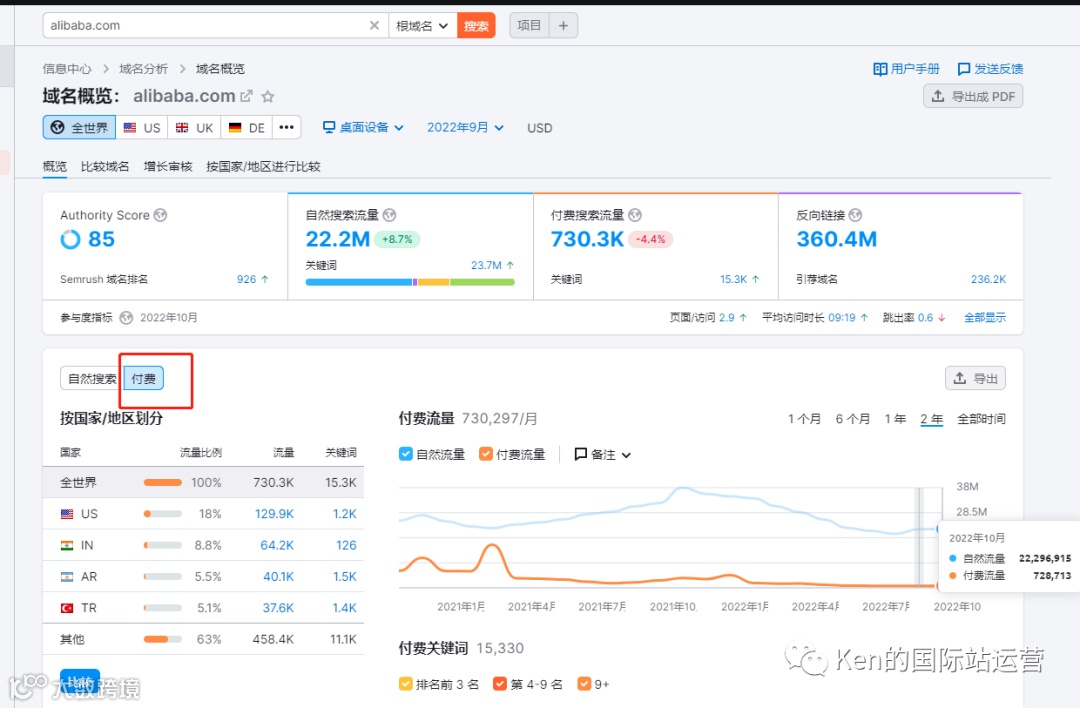1080x708 pixels.
Task: Open the 桌面设备 device dropdown
Action: click(363, 127)
